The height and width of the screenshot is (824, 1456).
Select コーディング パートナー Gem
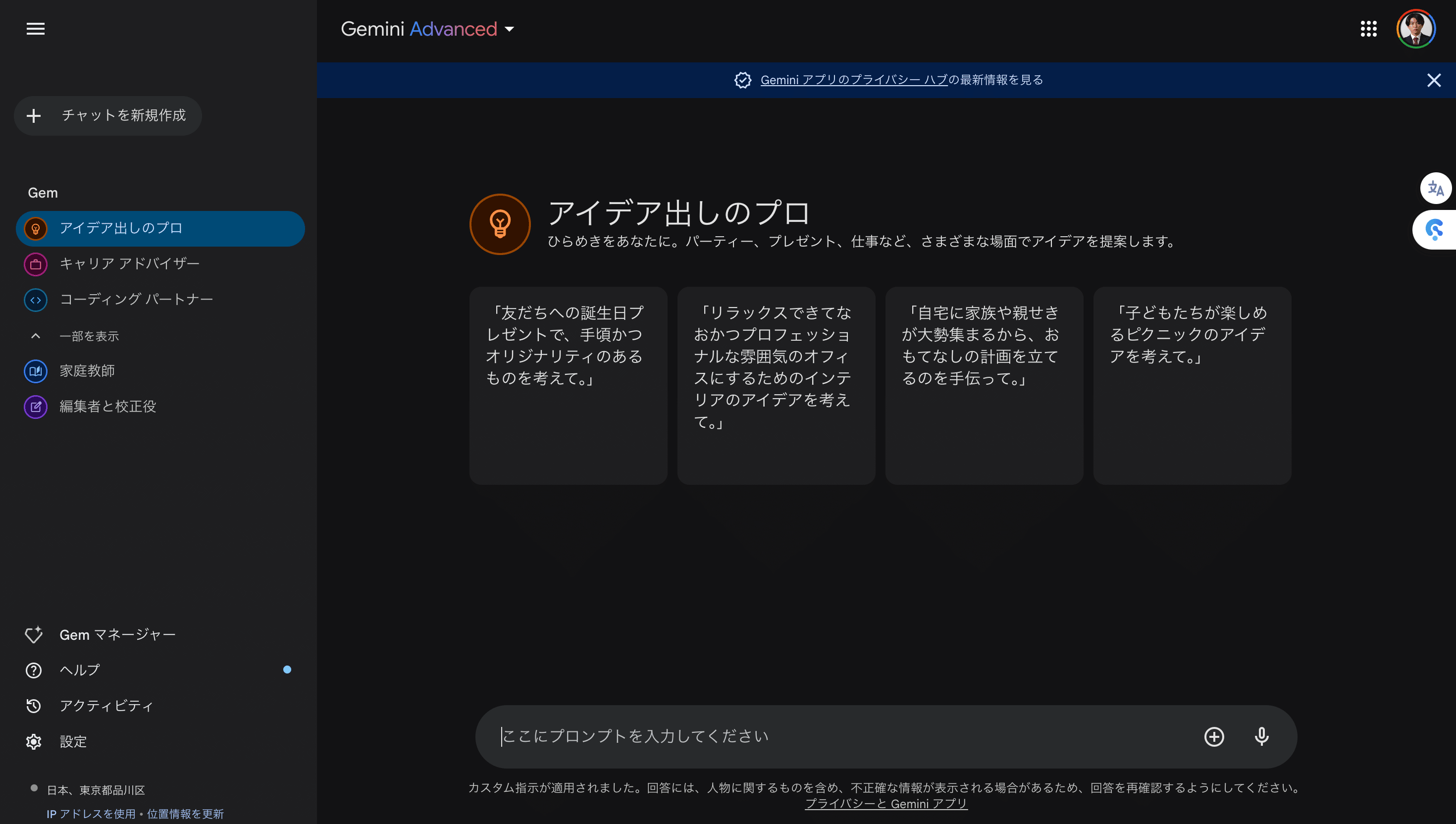[136, 300]
